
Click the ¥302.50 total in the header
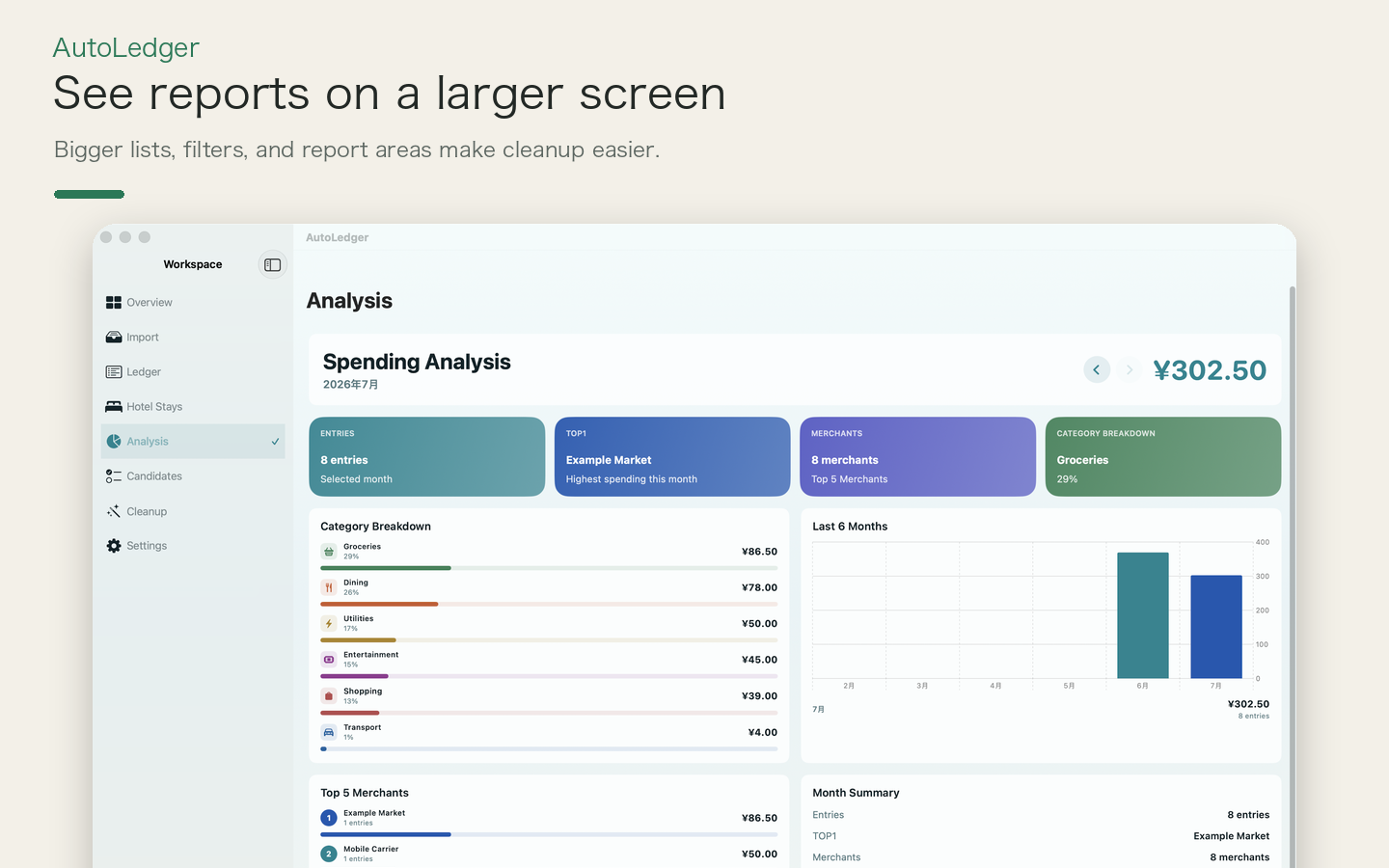click(x=1210, y=370)
